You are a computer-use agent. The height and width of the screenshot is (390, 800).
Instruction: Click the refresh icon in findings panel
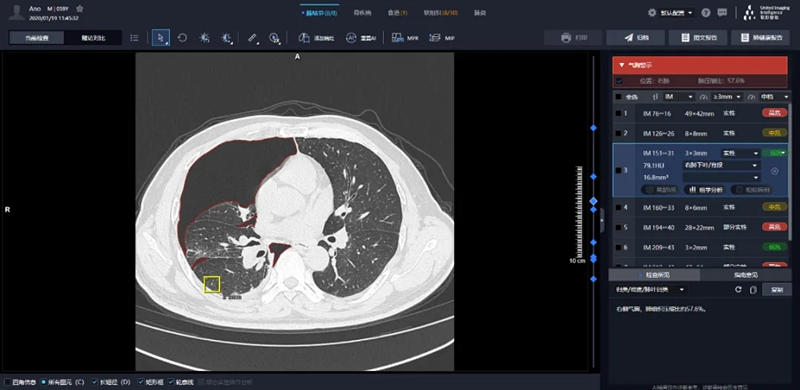coord(738,290)
